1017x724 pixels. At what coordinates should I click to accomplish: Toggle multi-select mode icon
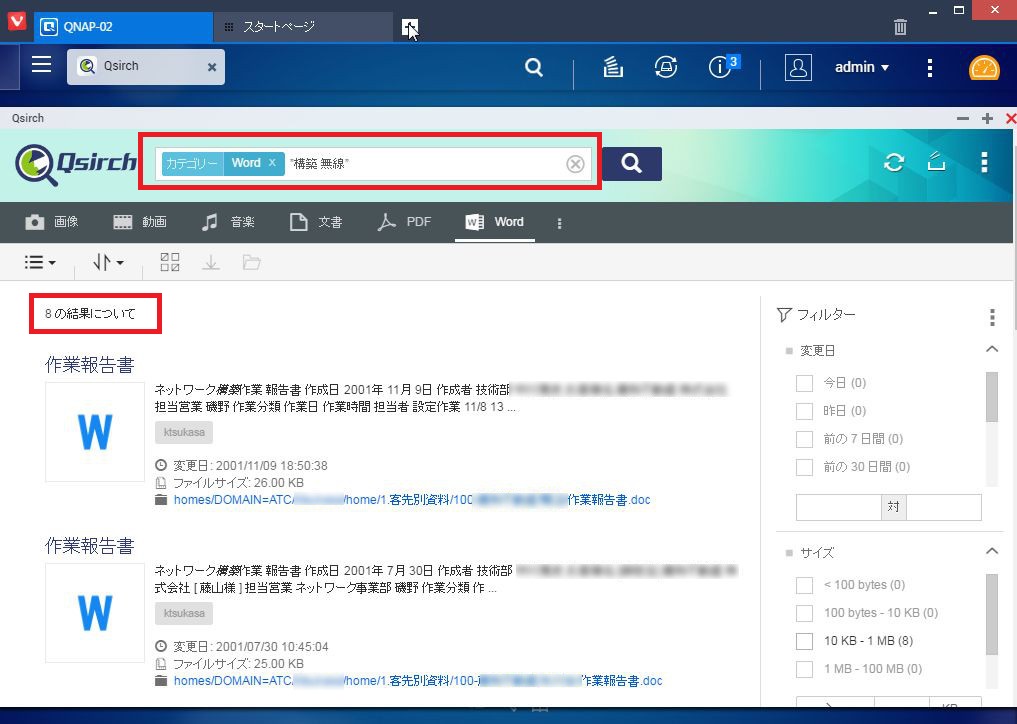point(170,262)
